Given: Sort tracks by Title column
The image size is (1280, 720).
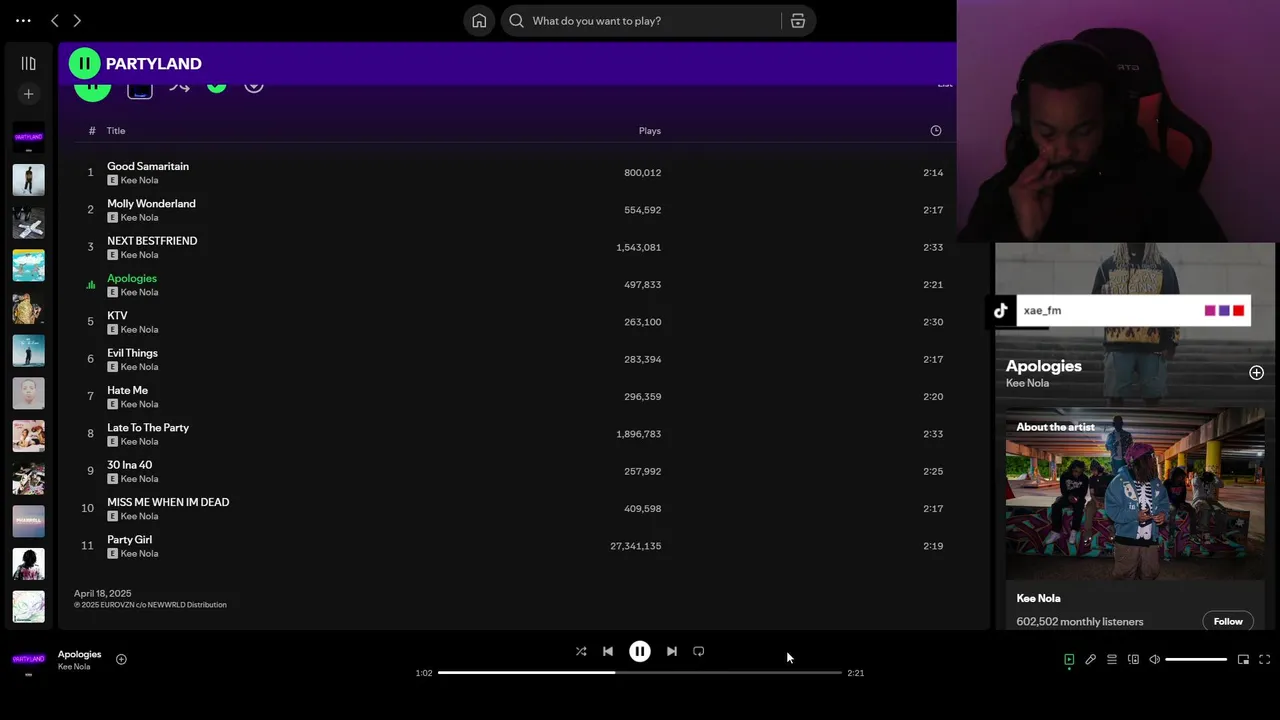Looking at the screenshot, I should tap(116, 131).
